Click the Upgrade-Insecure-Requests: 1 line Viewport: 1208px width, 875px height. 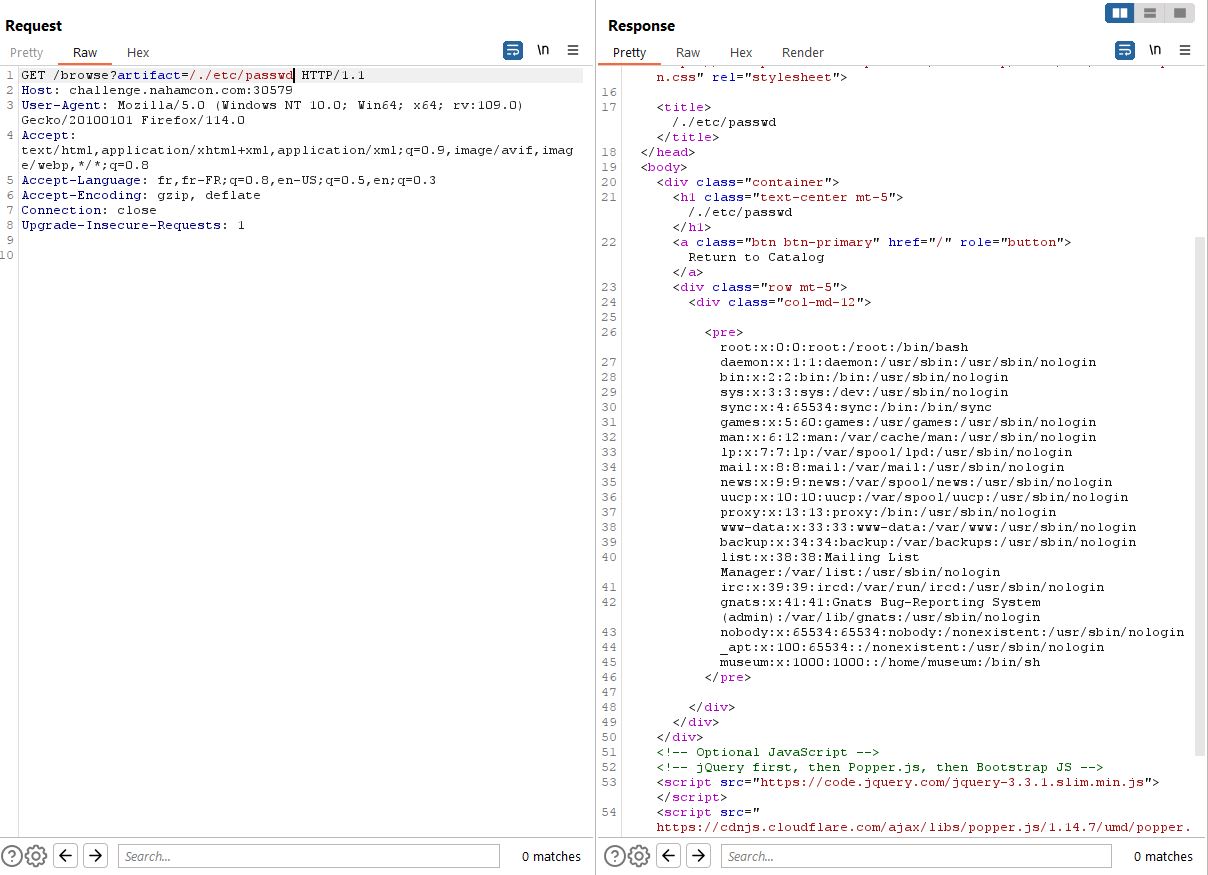point(133,226)
